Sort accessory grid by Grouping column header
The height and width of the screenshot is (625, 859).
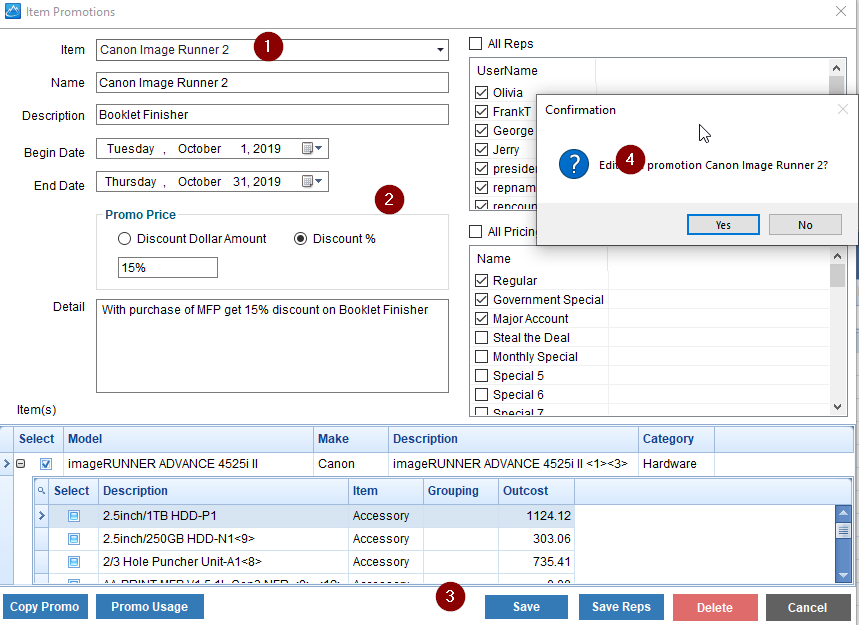coord(461,491)
